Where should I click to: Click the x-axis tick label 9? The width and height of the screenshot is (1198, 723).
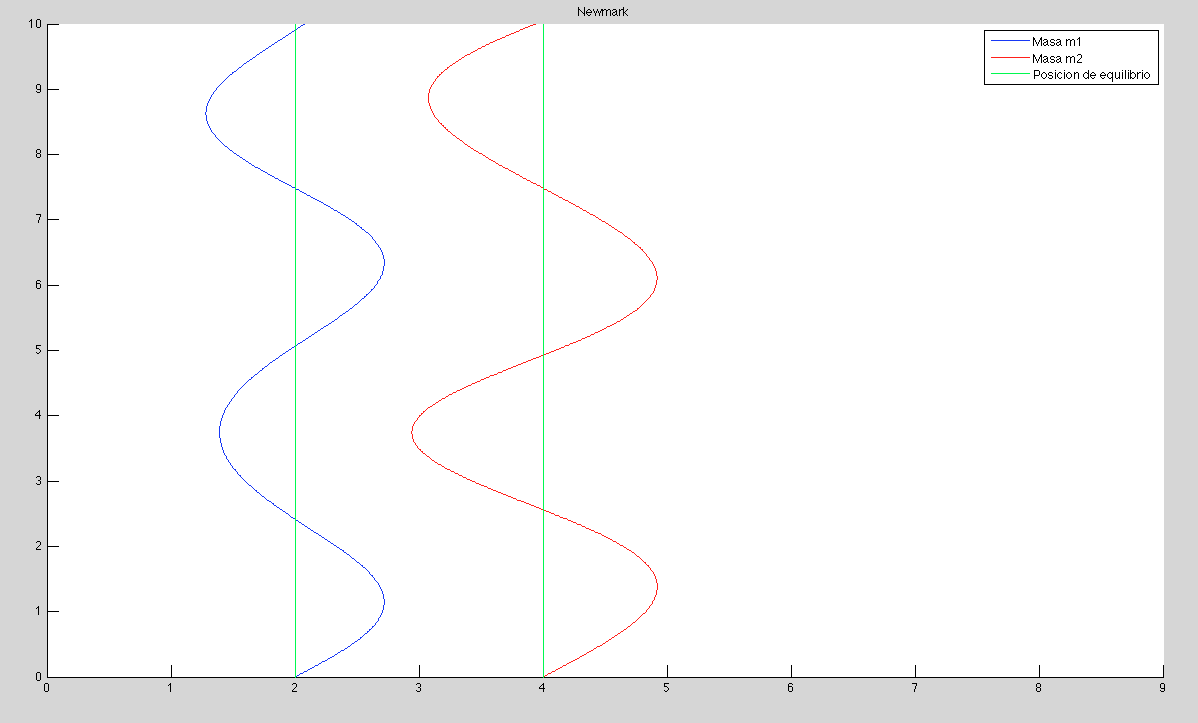coord(1162,689)
